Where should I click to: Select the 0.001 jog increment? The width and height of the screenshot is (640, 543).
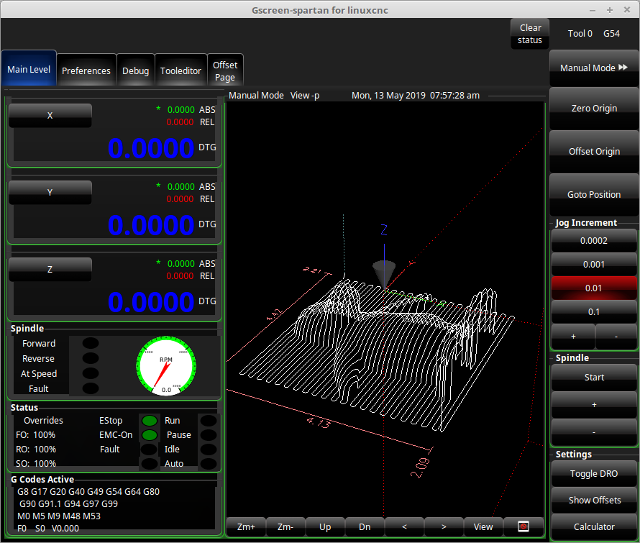pos(594,265)
